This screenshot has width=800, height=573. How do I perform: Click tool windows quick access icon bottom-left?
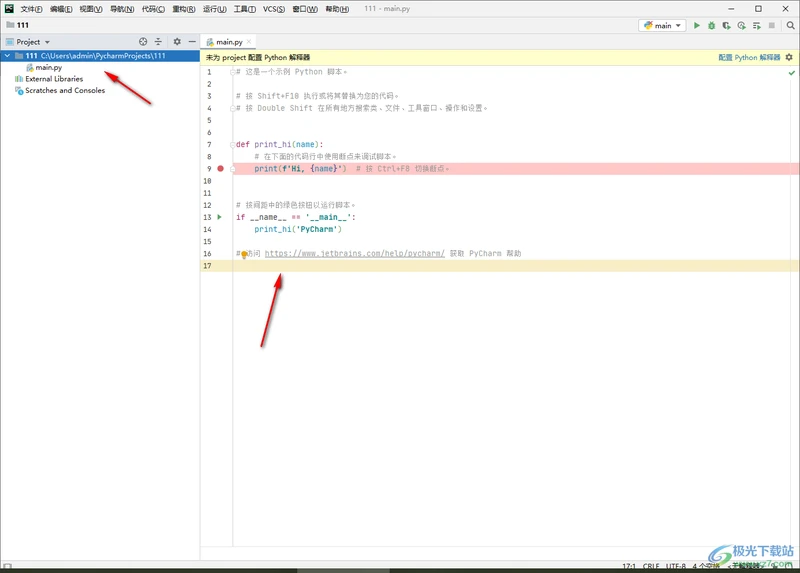coord(7,566)
